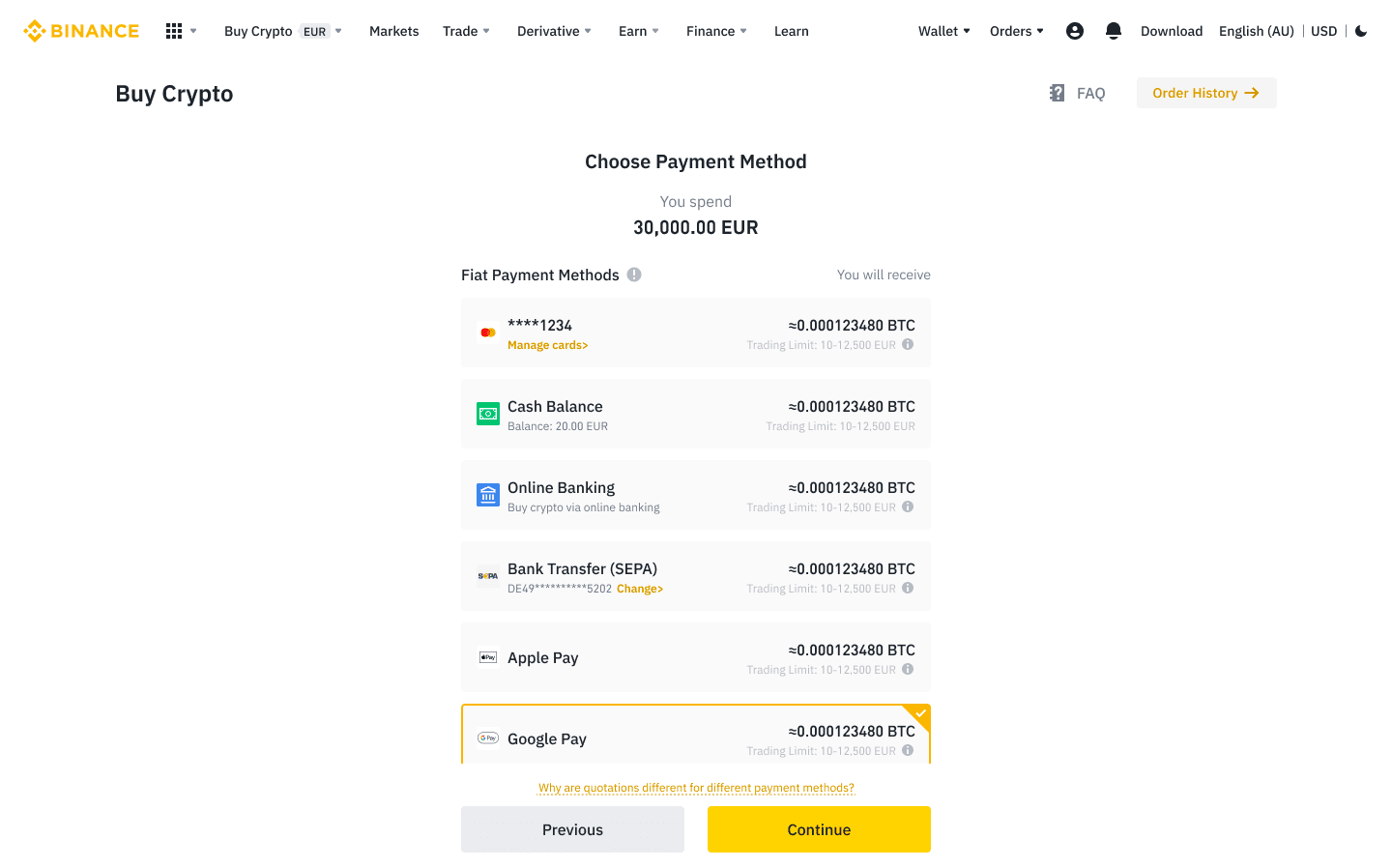Toggle dark mode moon icon
Image resolution: width=1392 pixels, height=868 pixels.
coord(1361,31)
